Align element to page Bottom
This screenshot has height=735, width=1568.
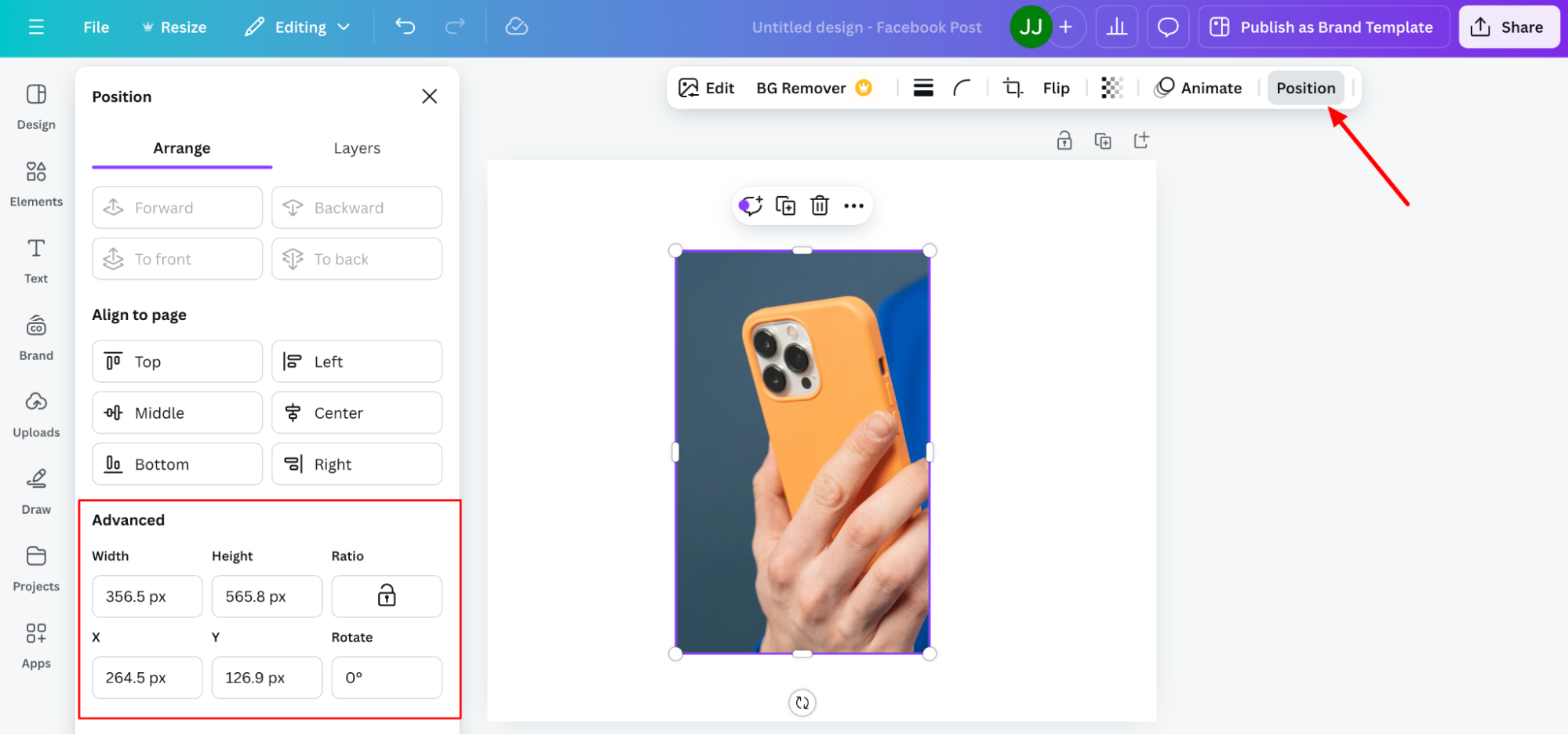pyautogui.click(x=177, y=464)
